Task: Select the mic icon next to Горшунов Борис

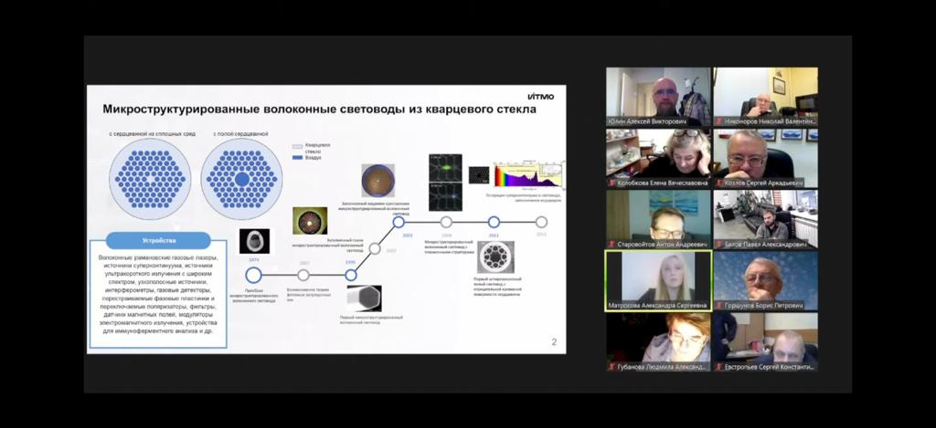Action: 719,305
